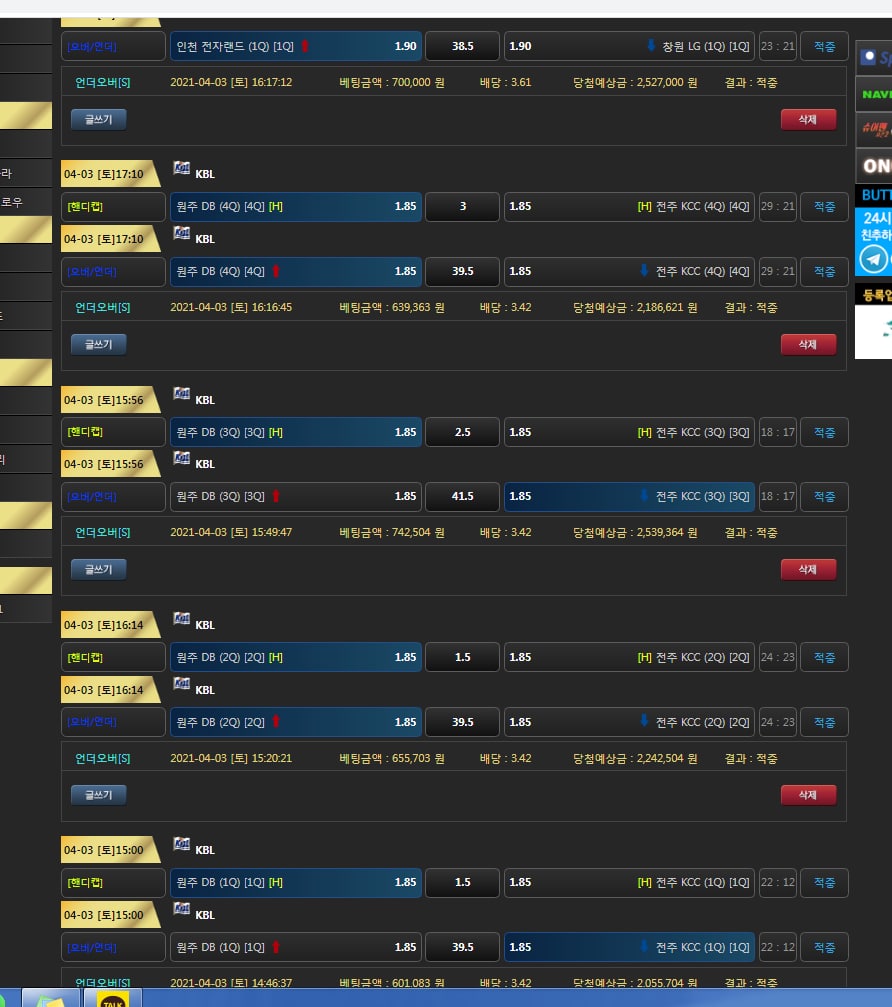Click the Telegram icon in side banner
892x1007 pixels.
873,260
